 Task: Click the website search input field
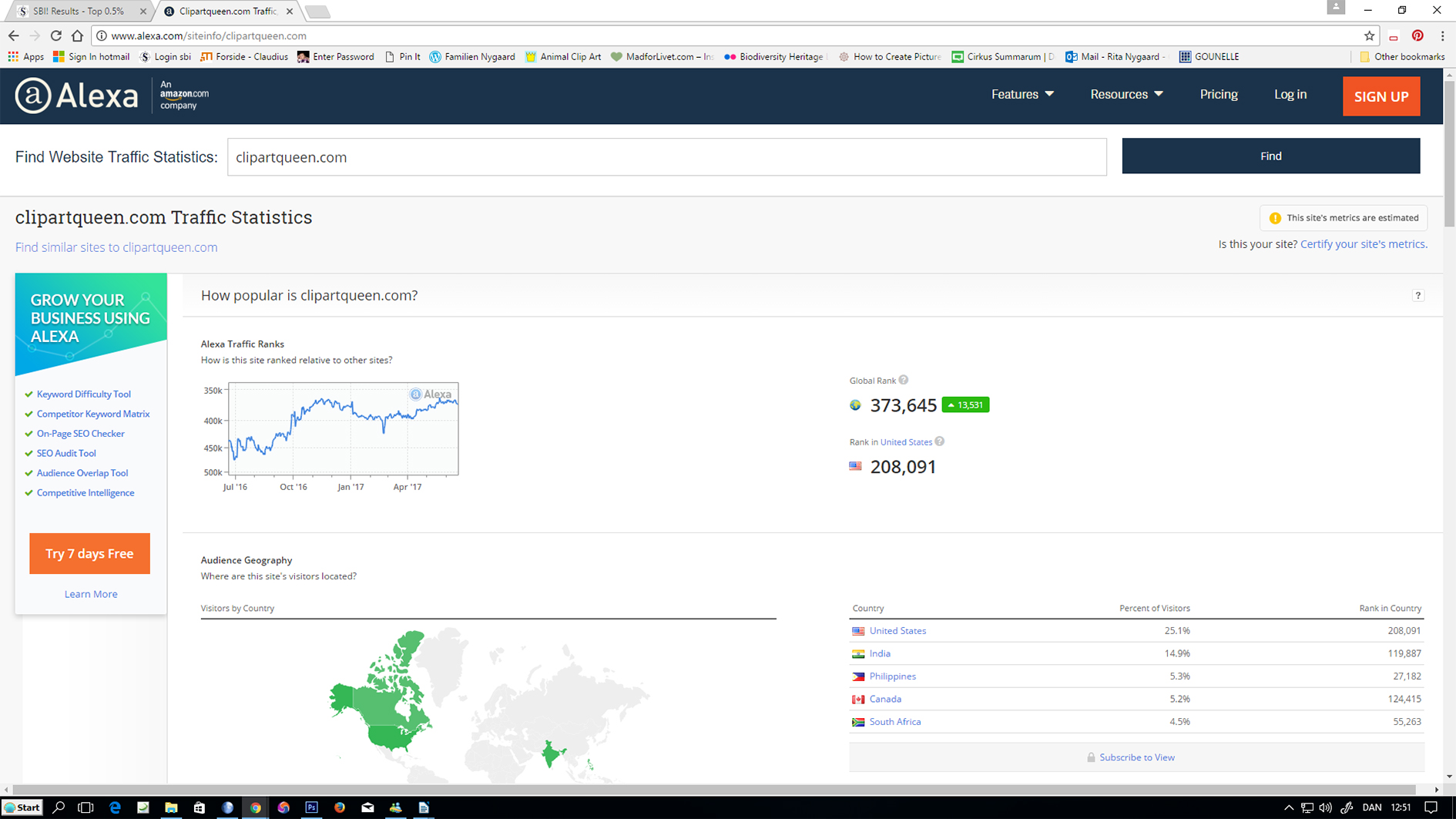click(x=666, y=157)
